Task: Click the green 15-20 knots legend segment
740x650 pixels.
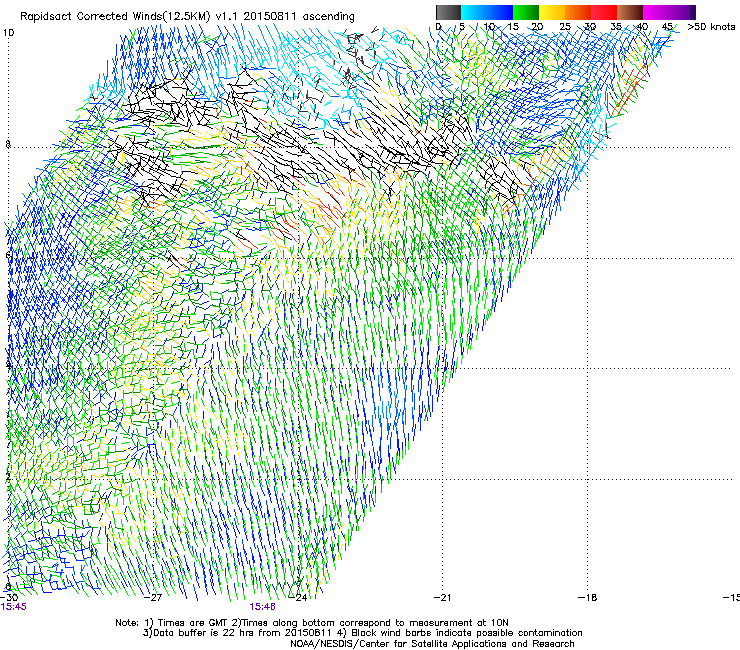Action: 526,12
